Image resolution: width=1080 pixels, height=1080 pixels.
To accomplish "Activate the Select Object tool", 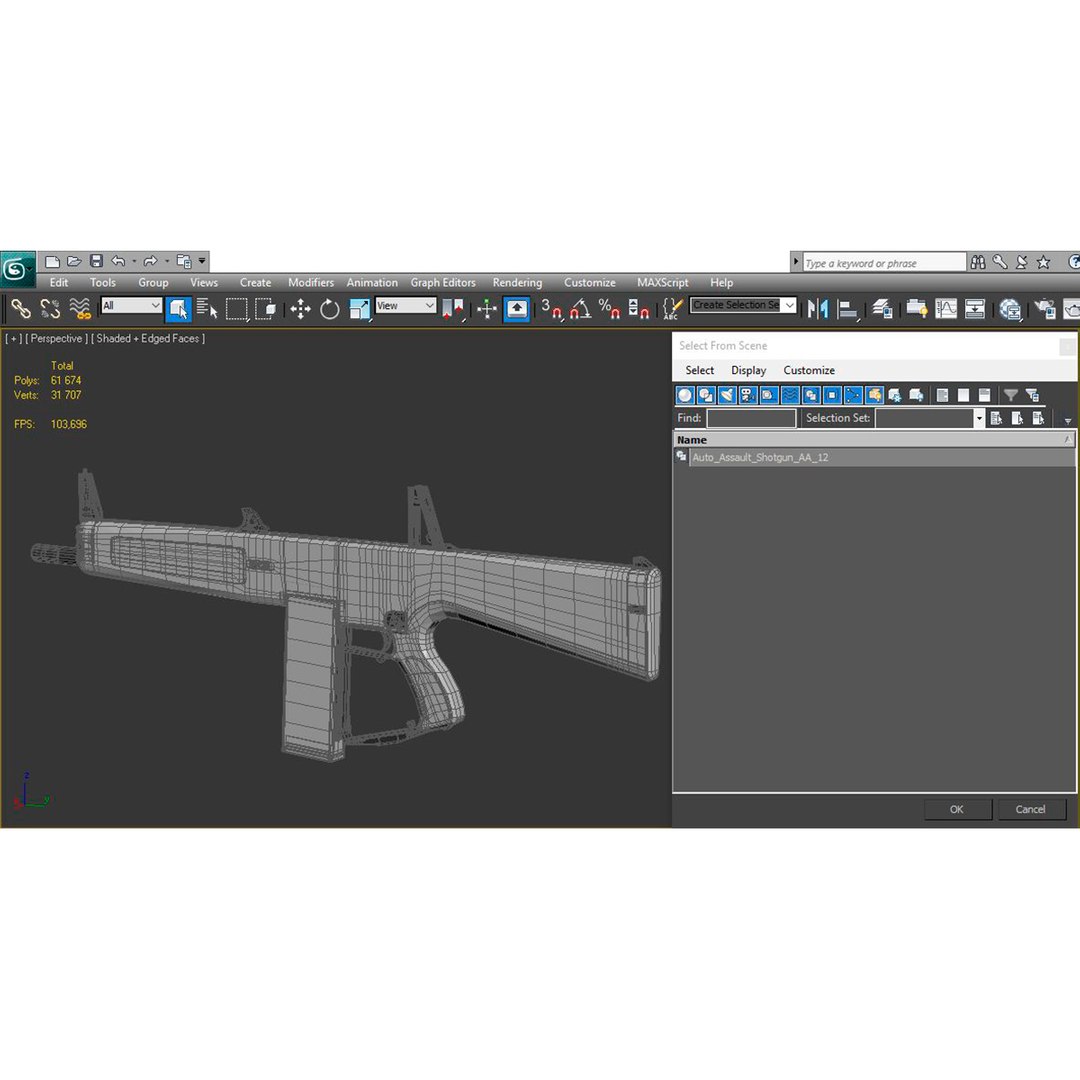I will [178, 309].
